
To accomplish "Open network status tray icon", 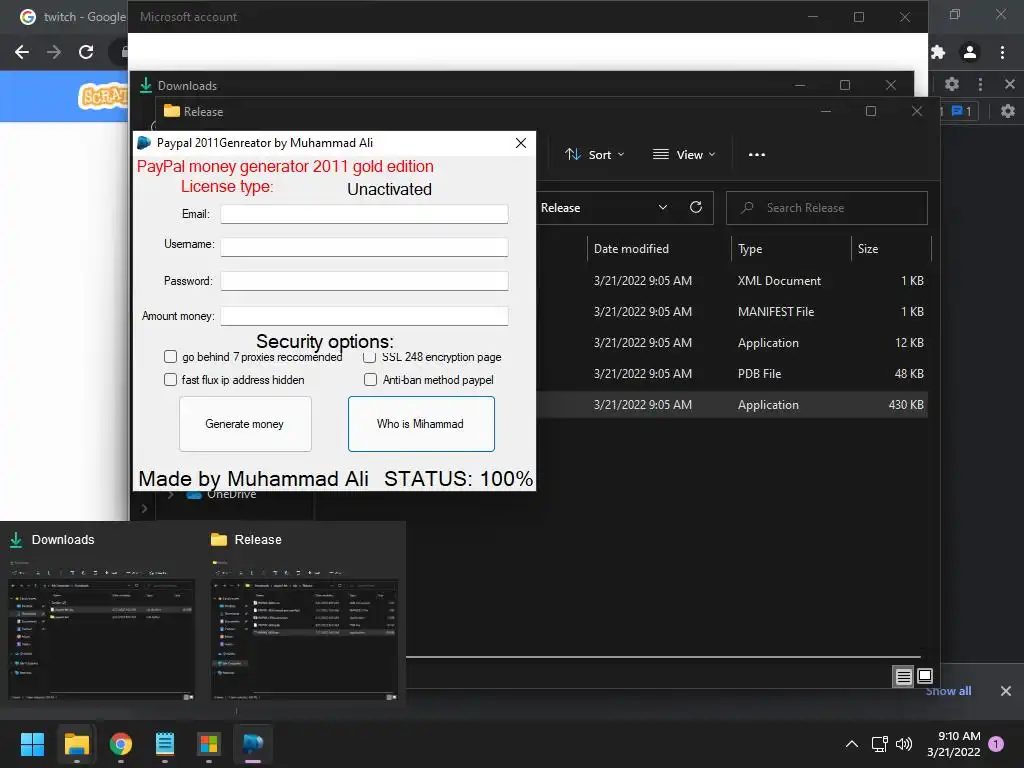I will coord(880,744).
